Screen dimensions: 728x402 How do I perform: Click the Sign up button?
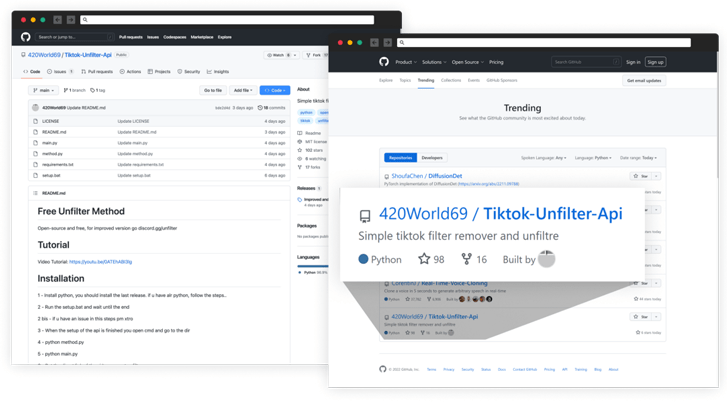(x=655, y=62)
